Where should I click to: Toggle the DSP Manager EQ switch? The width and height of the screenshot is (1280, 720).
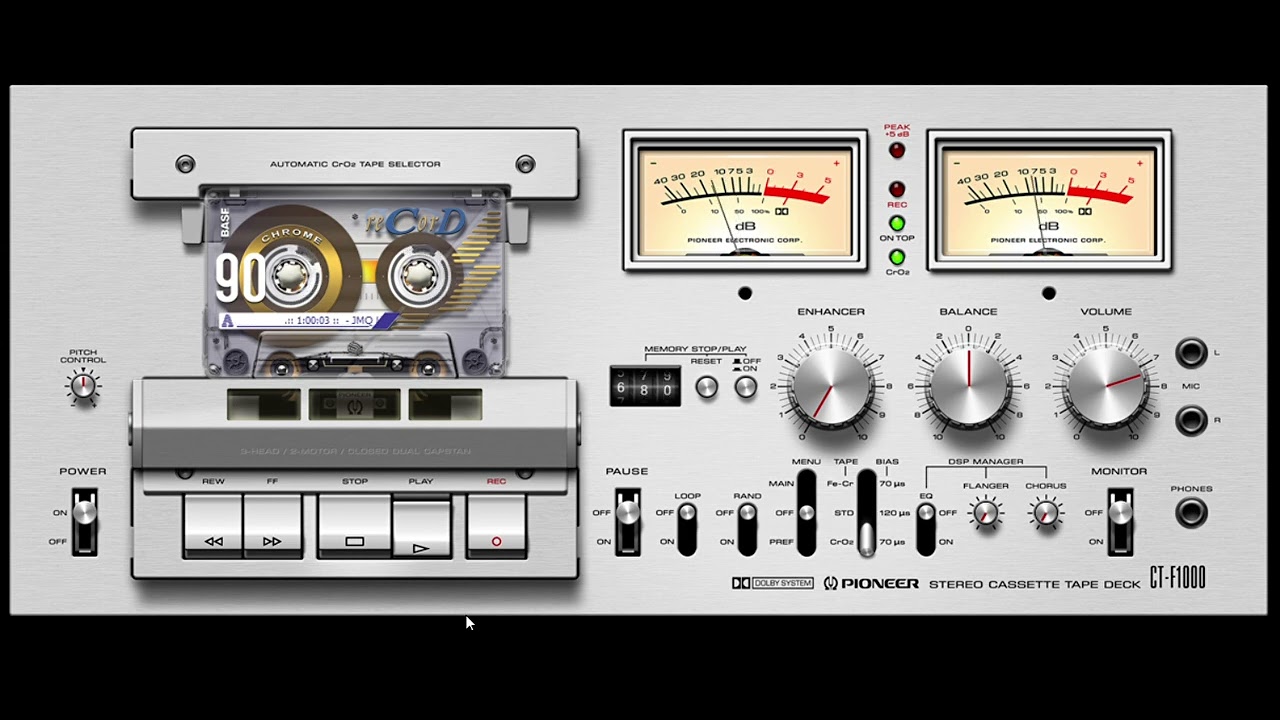coord(926,528)
